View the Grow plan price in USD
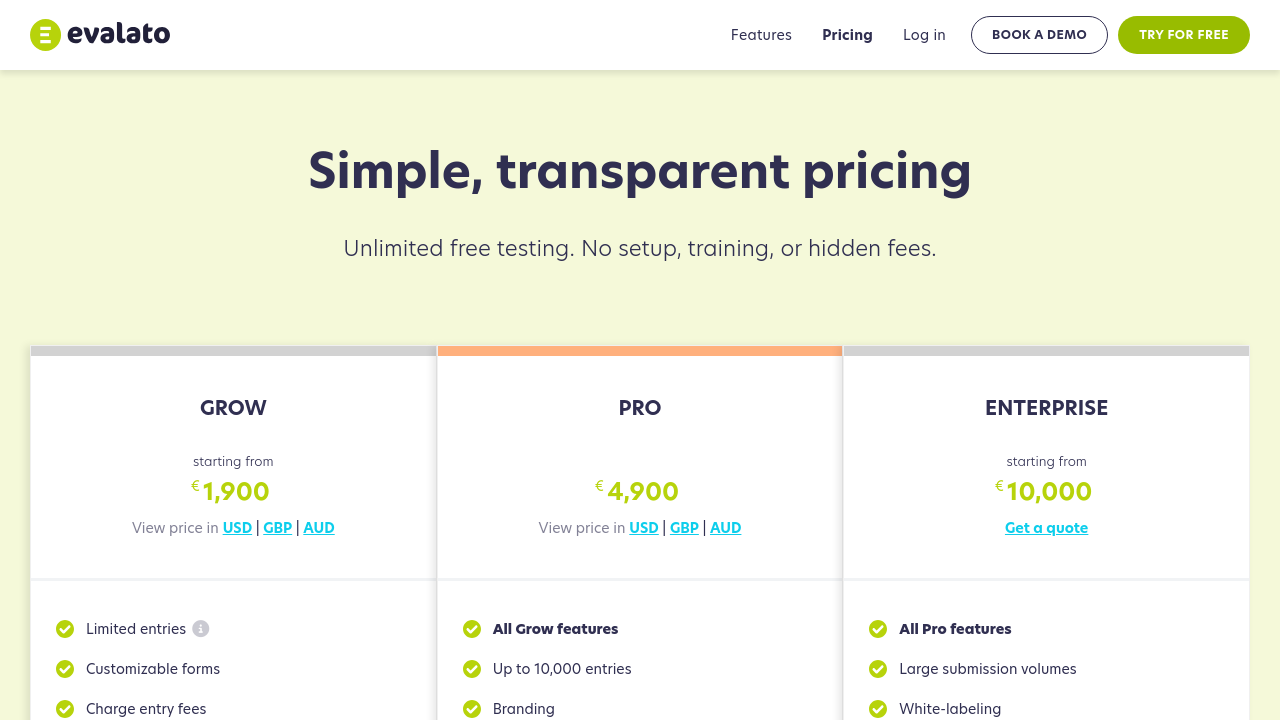The width and height of the screenshot is (1280, 720). point(237,528)
